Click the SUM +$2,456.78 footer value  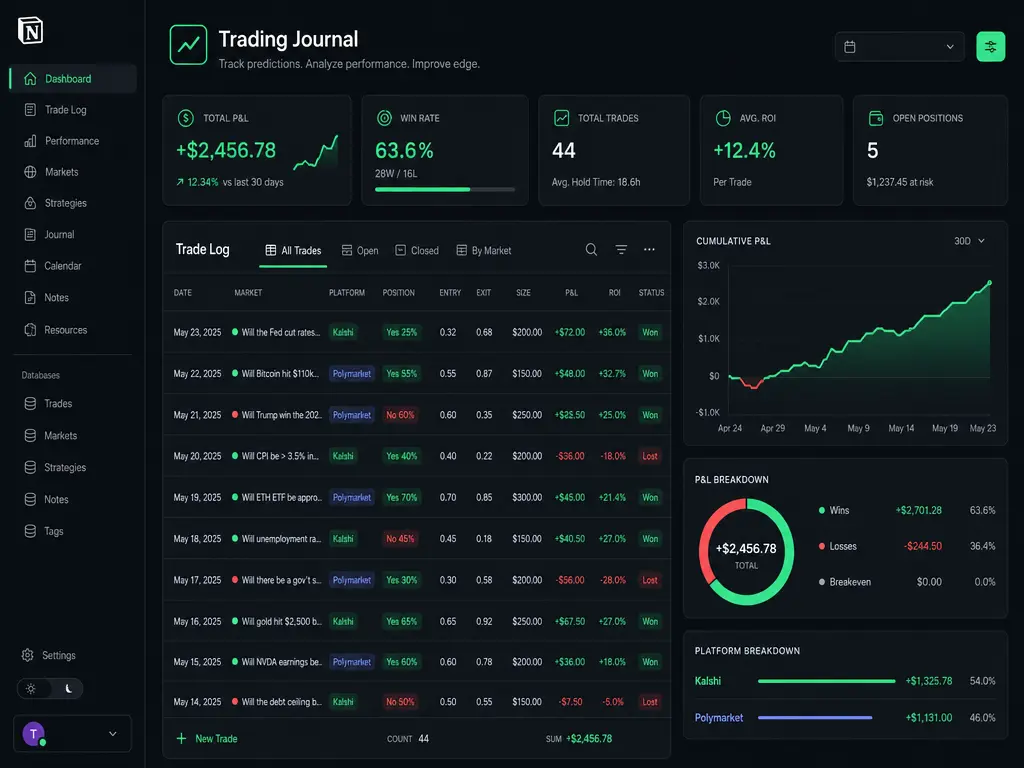point(579,739)
